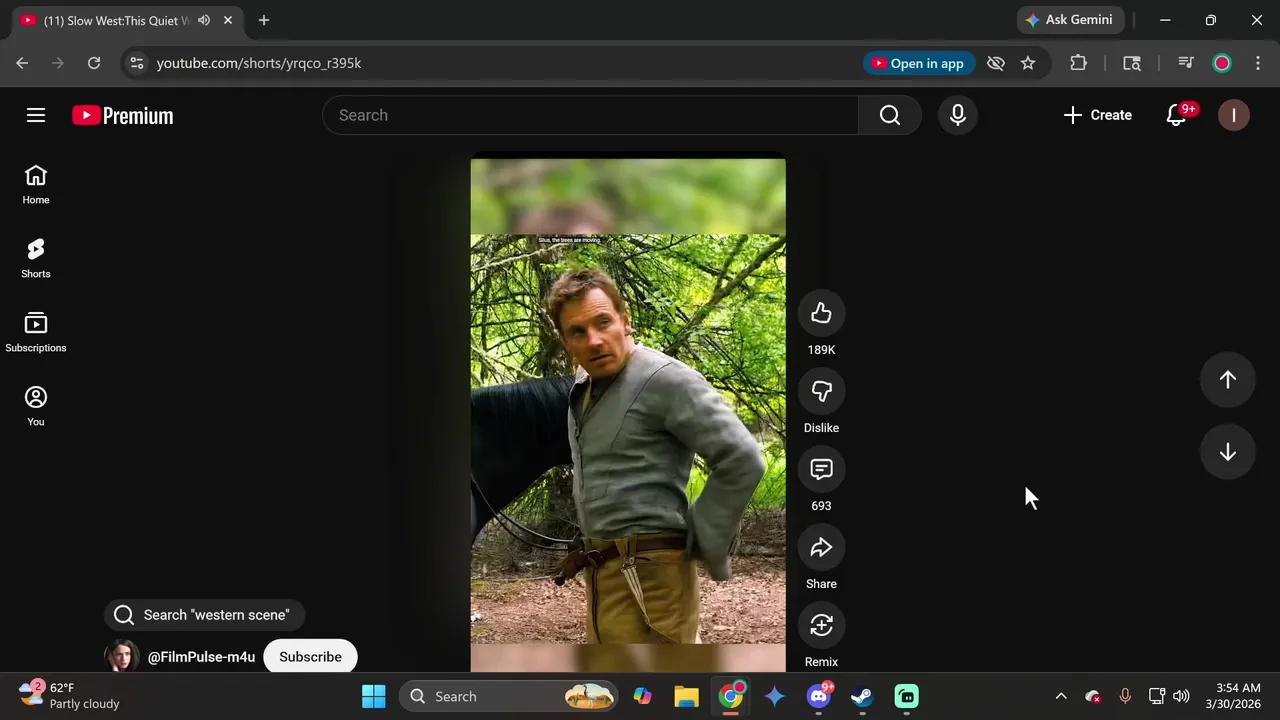Open Chrome extensions puzzle icon
1280x720 pixels.
point(1078,63)
